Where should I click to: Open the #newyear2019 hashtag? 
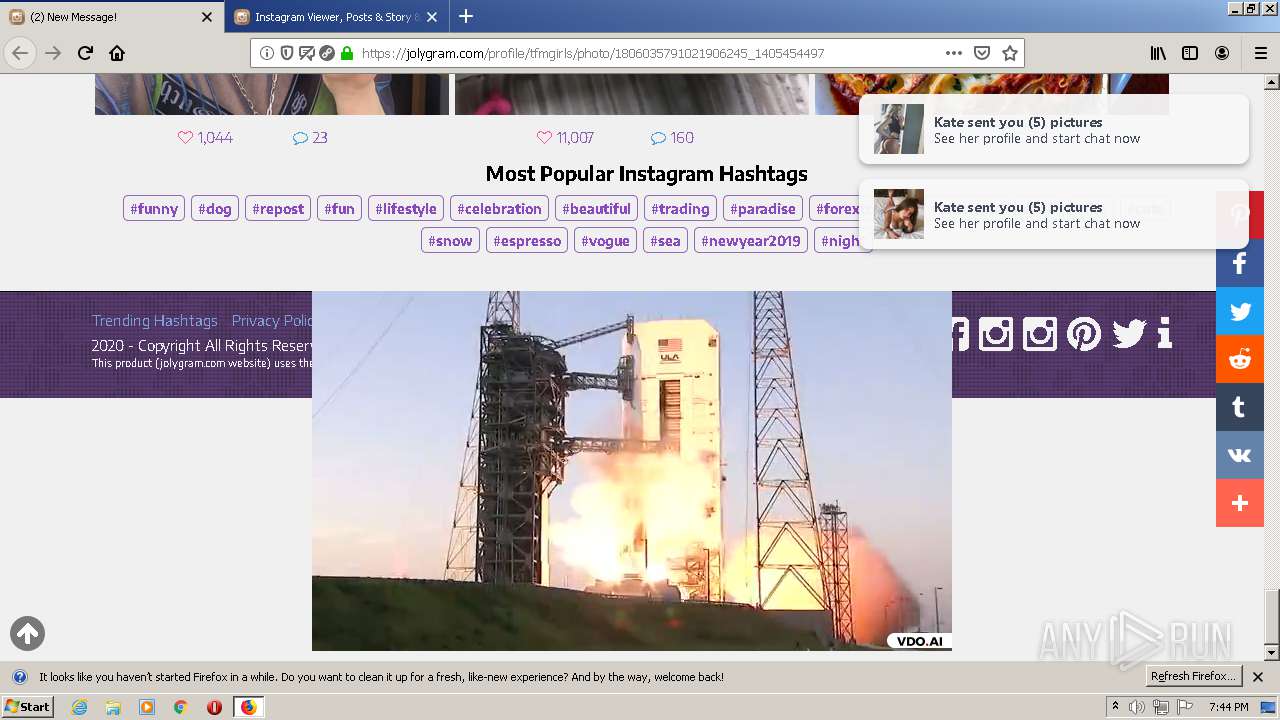pyautogui.click(x=751, y=241)
